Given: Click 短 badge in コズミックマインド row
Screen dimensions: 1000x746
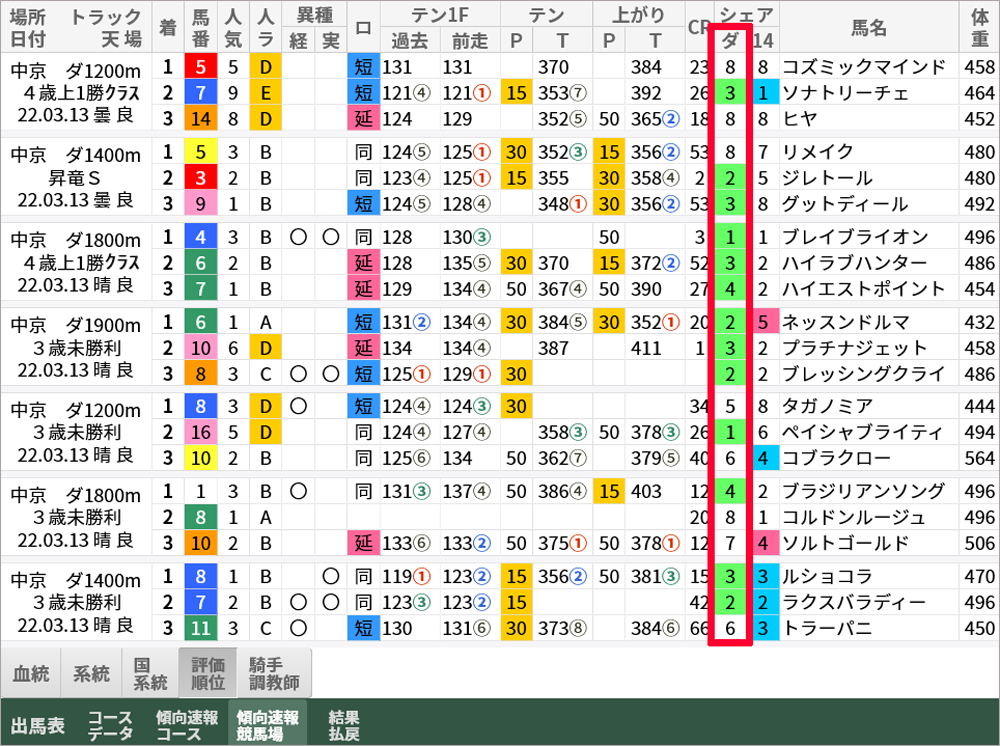Looking at the screenshot, I should pyautogui.click(x=364, y=67).
